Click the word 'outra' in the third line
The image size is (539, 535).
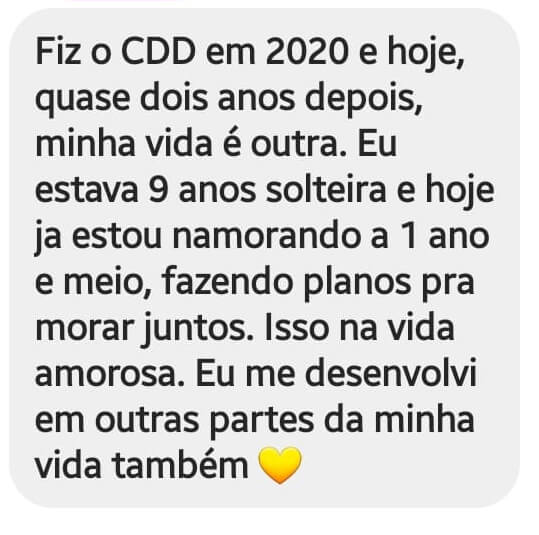298,144
